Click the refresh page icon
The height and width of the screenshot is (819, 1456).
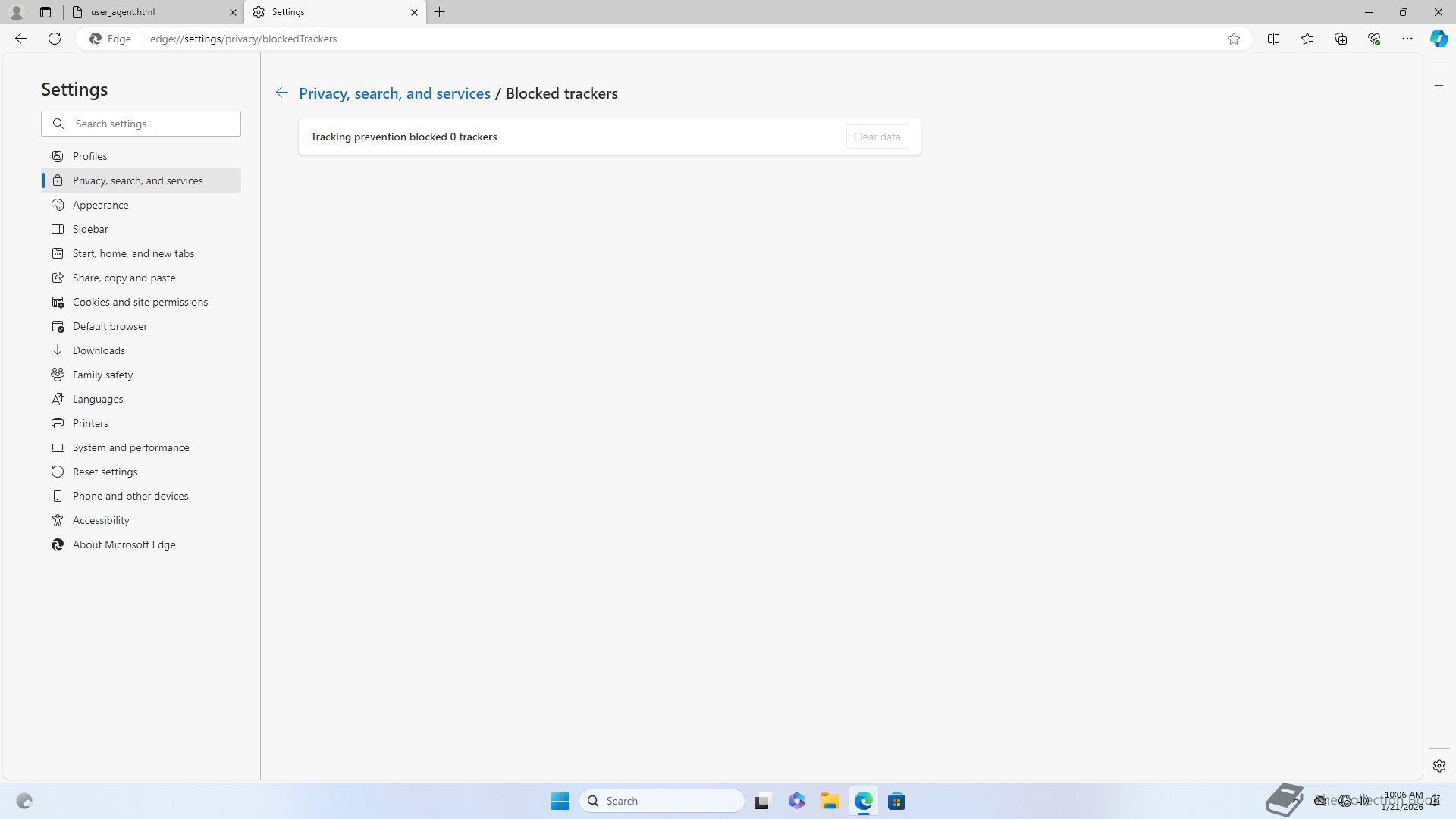(55, 39)
